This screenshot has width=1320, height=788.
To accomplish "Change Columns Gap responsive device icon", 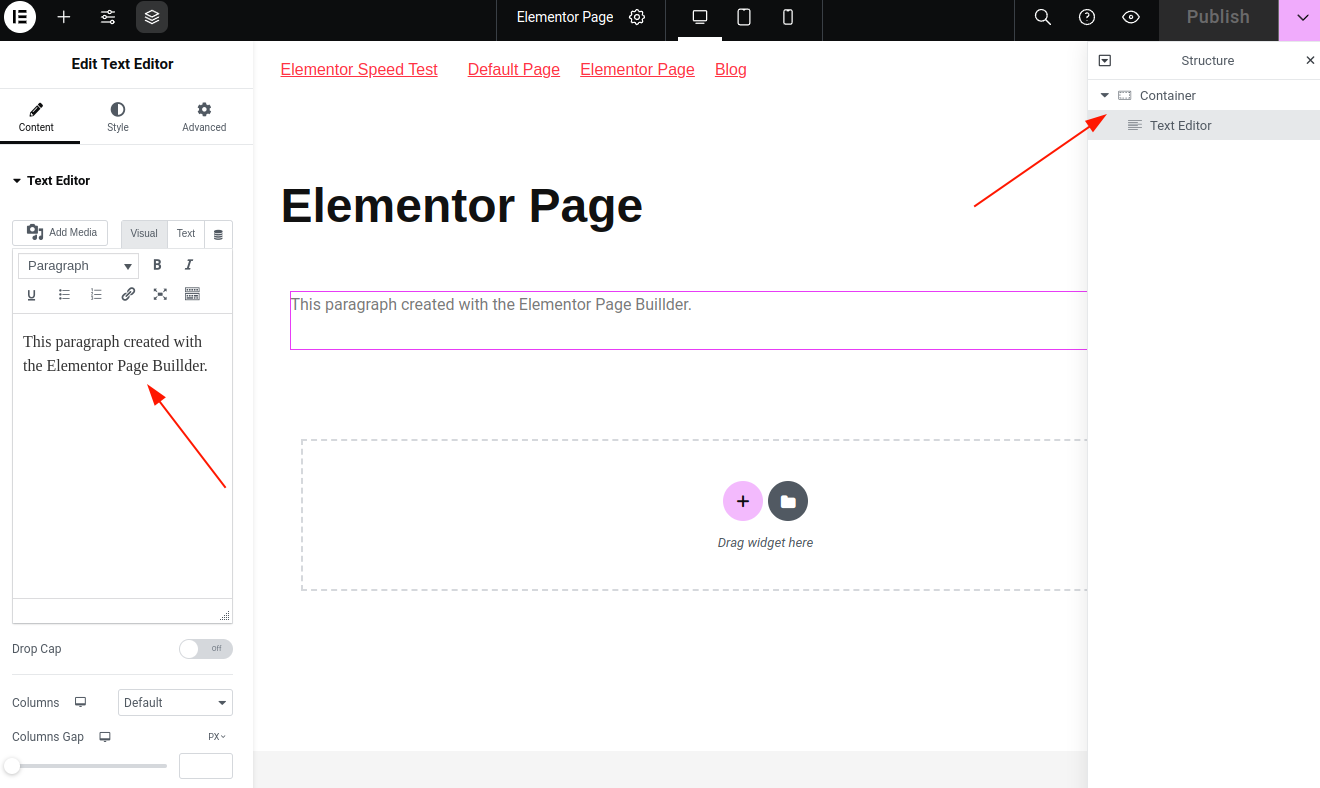I will tap(105, 737).
